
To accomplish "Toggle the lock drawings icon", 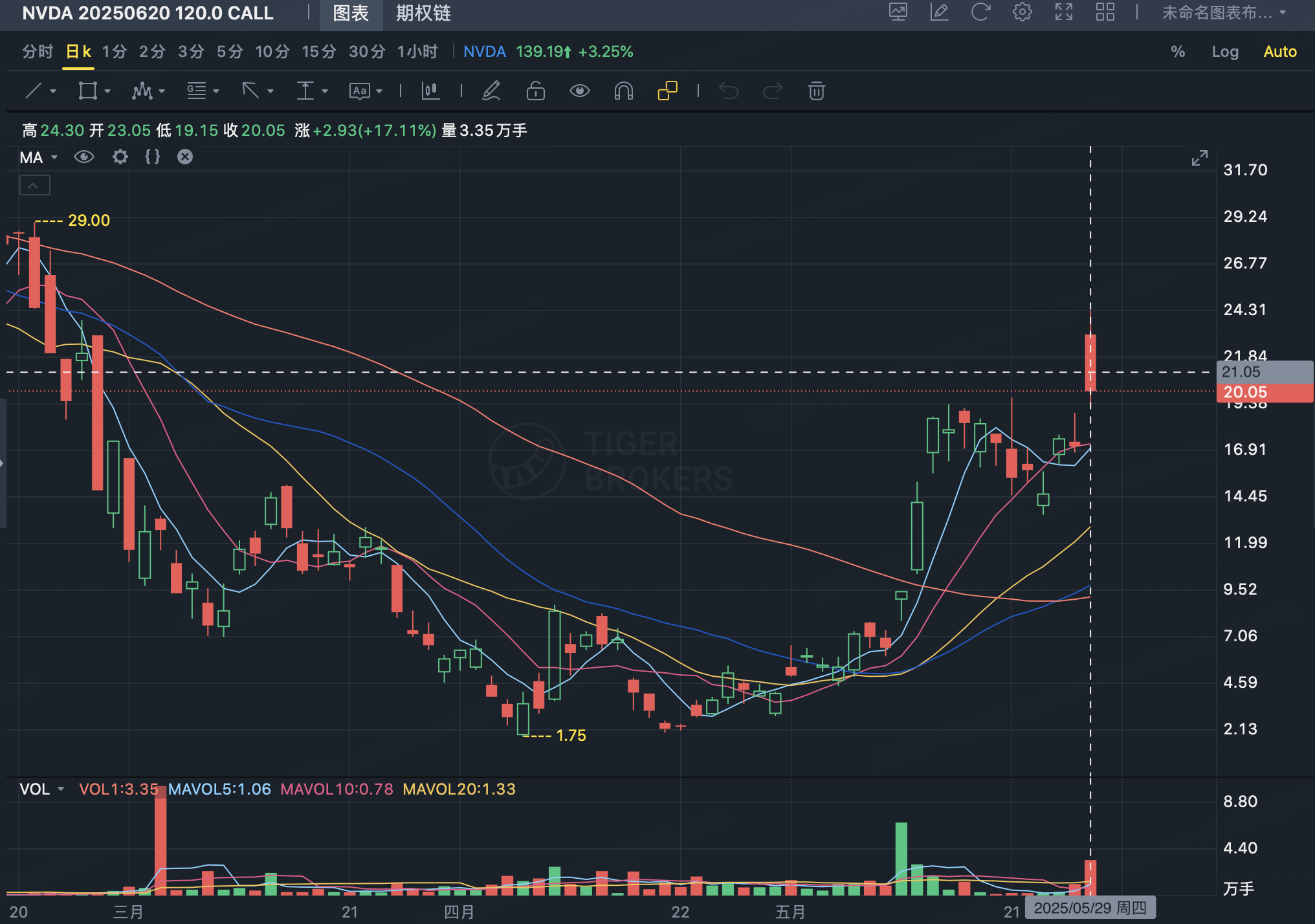I will pyautogui.click(x=536, y=91).
